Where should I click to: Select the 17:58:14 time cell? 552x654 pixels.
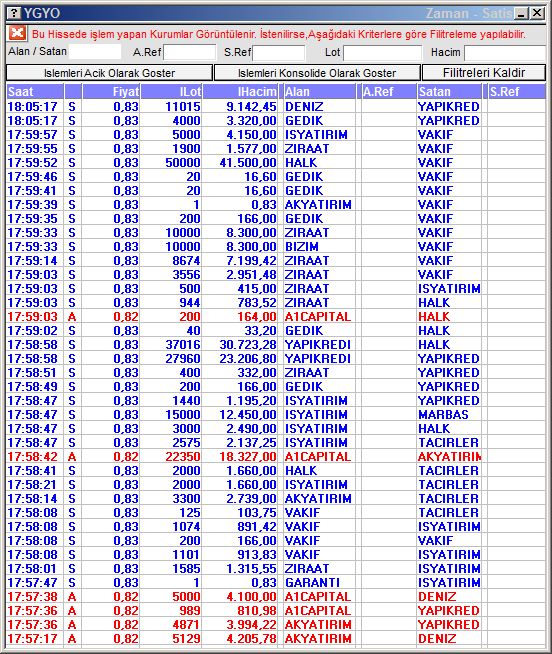32,498
